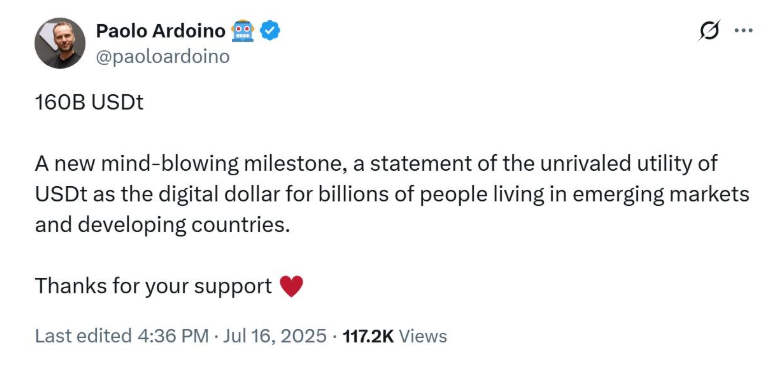Visit the @paoloardoino handle link
Screen dimensions: 771x366
pyautogui.click(x=163, y=57)
